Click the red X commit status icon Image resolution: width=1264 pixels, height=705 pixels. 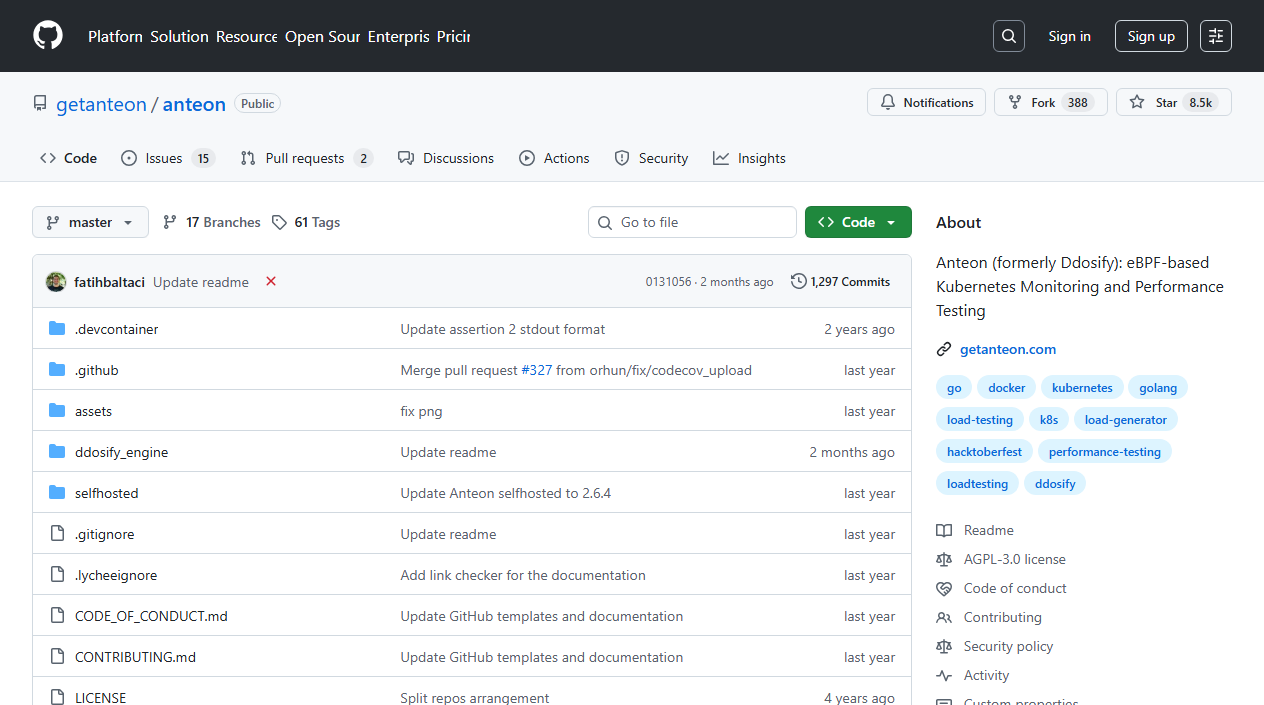[271, 282]
